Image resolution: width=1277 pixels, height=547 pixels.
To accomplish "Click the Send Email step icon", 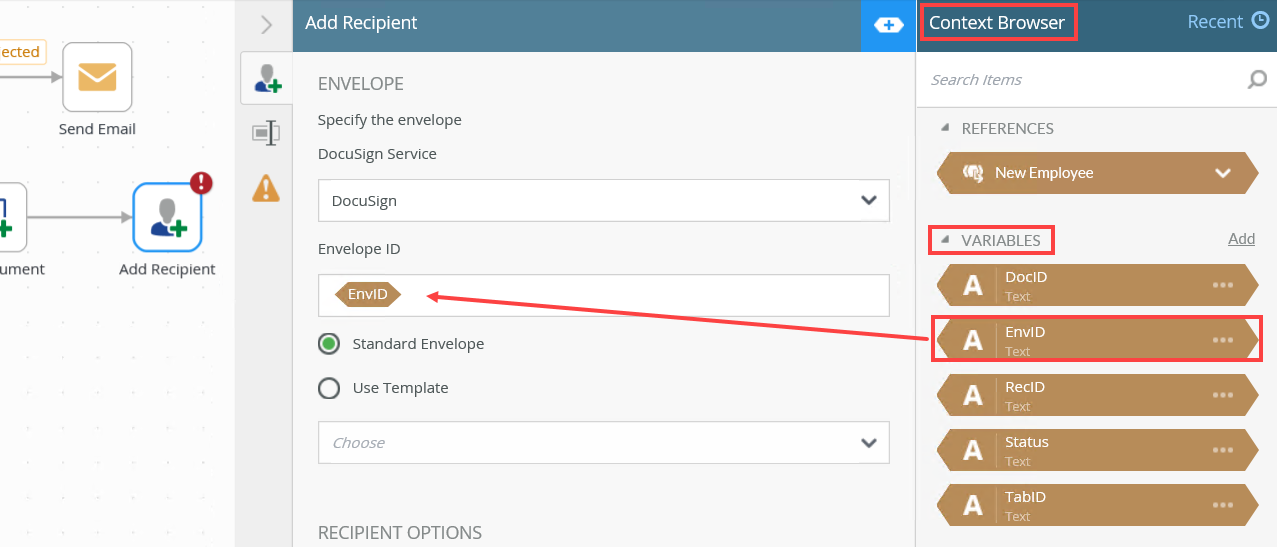I will pos(97,77).
